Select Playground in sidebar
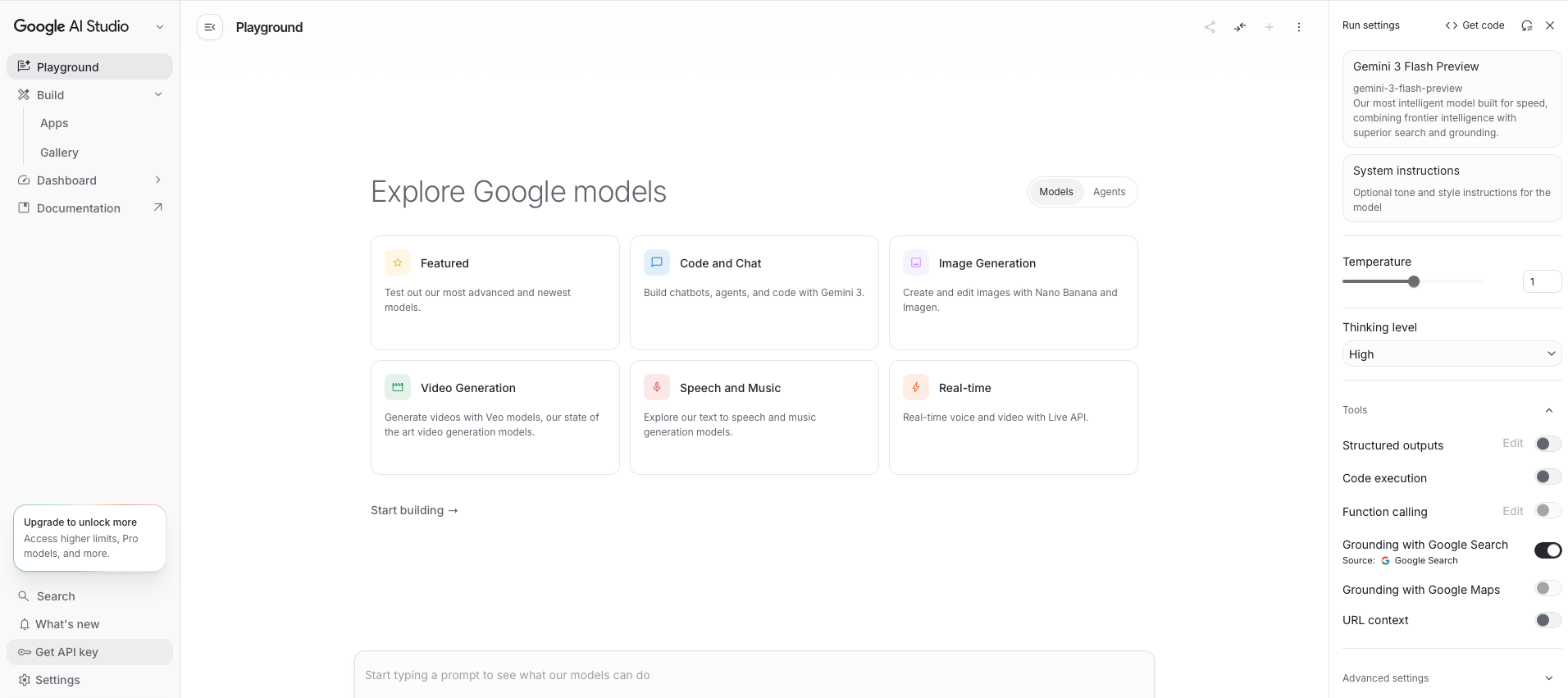 coord(89,66)
